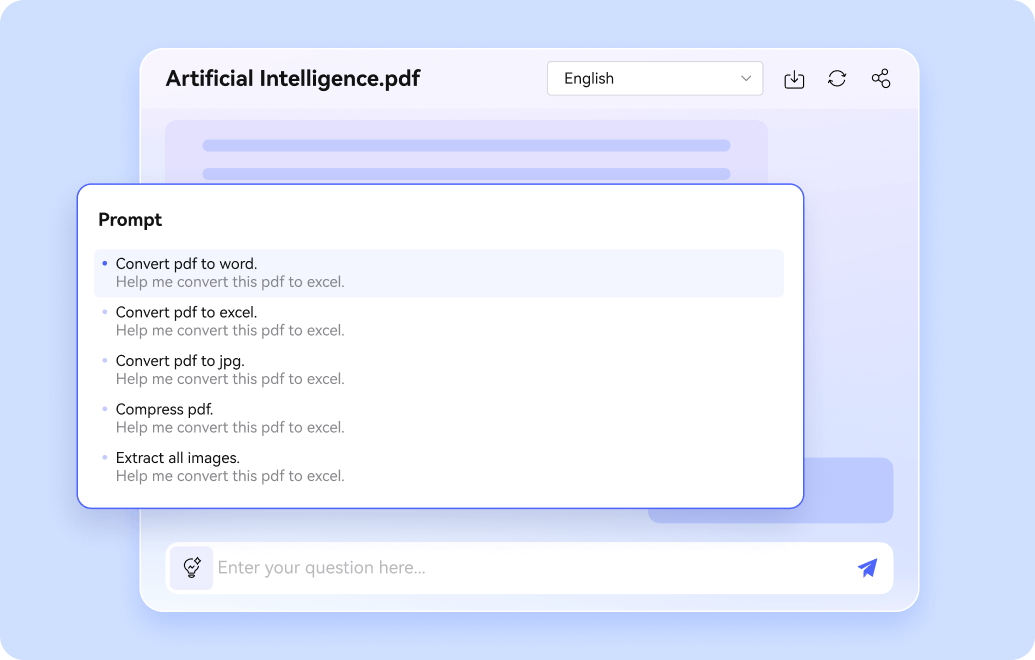Choose the "Extract all images." prompt
Image resolution: width=1035 pixels, height=660 pixels.
pos(178,458)
